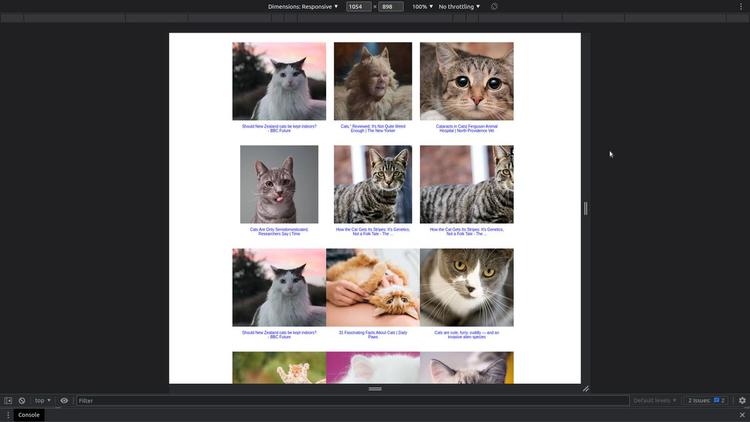Click the viewport width input field
The image size is (750, 422).
357,6
